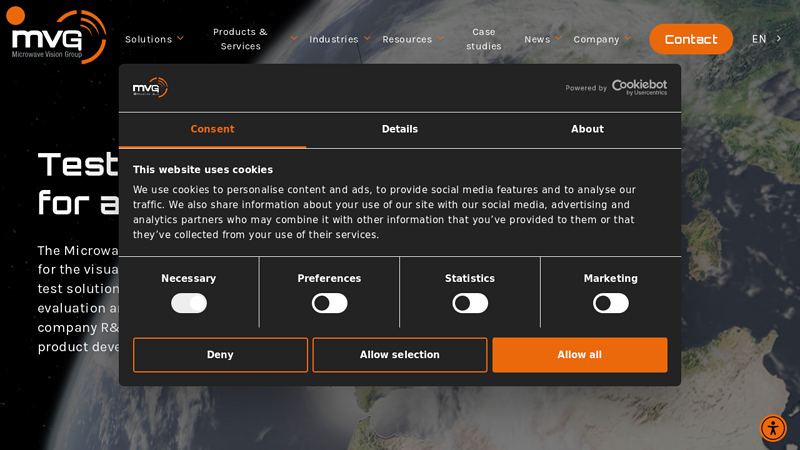800x450 pixels.
Task: Click the MVG logo inside the cookie dialog
Action: pos(150,87)
